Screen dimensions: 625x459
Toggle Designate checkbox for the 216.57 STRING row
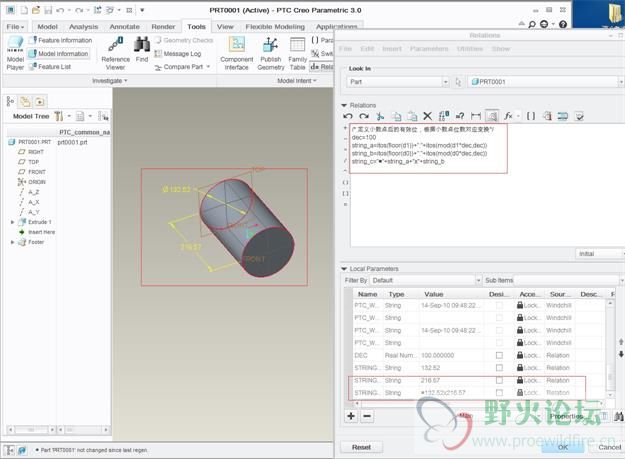tap(499, 381)
